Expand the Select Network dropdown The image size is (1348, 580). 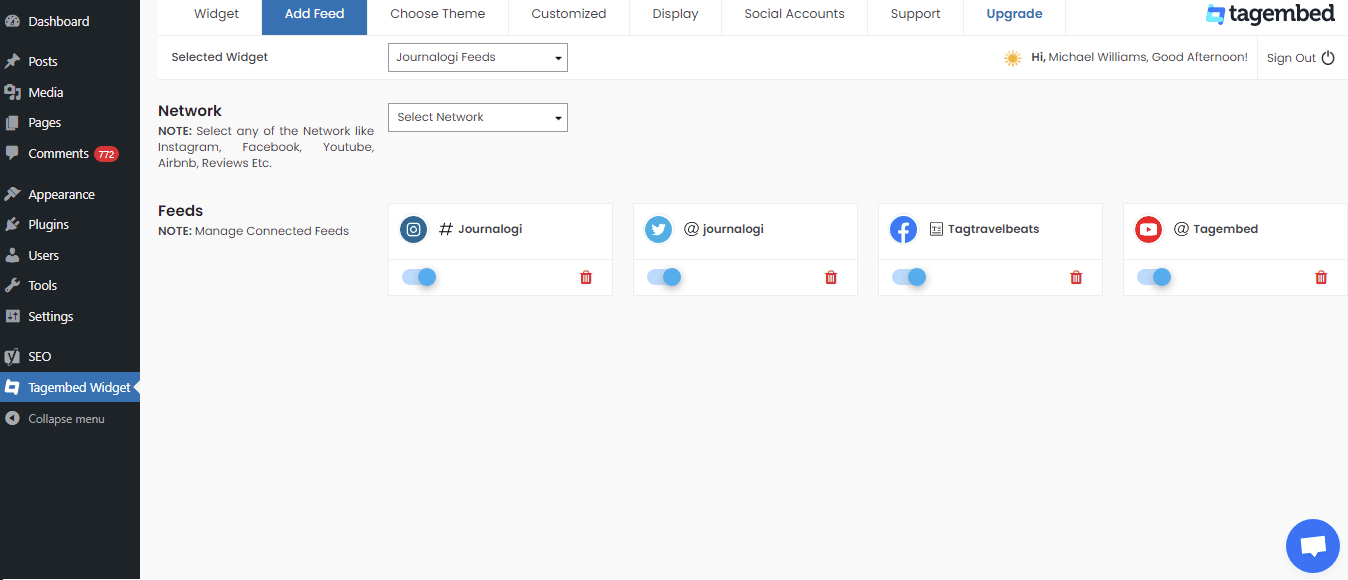478,118
